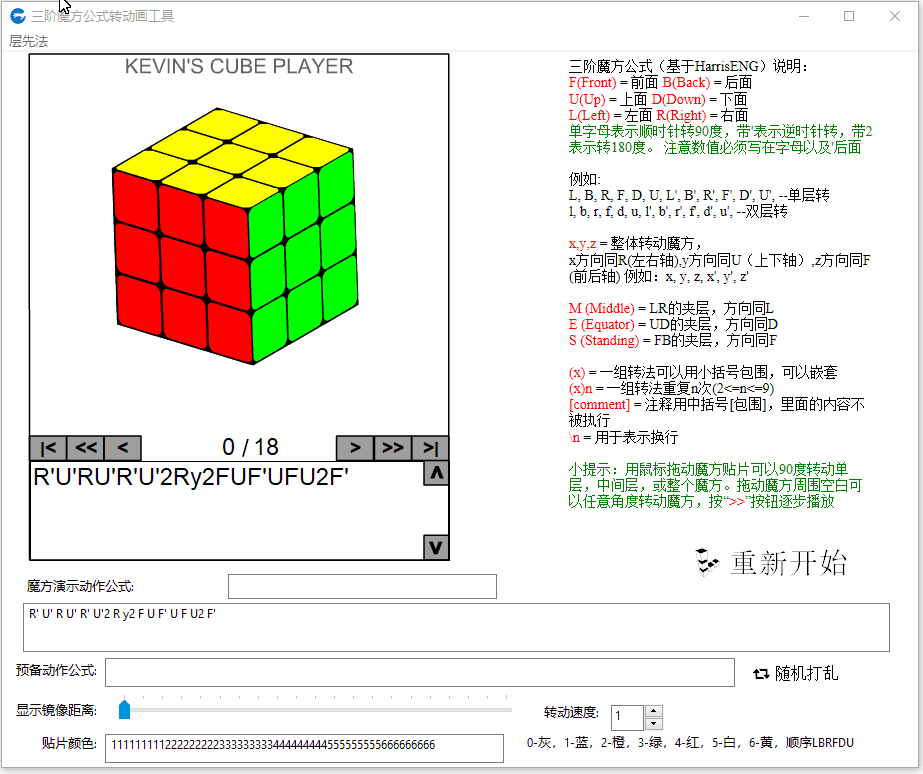
Task: Click the U(Up) notation text
Action: pyautogui.click(x=587, y=99)
